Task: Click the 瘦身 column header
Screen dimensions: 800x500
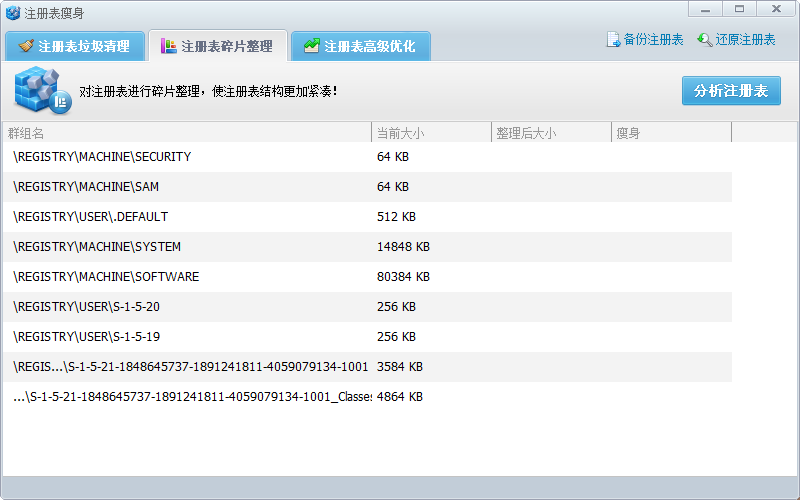Action: (x=671, y=133)
